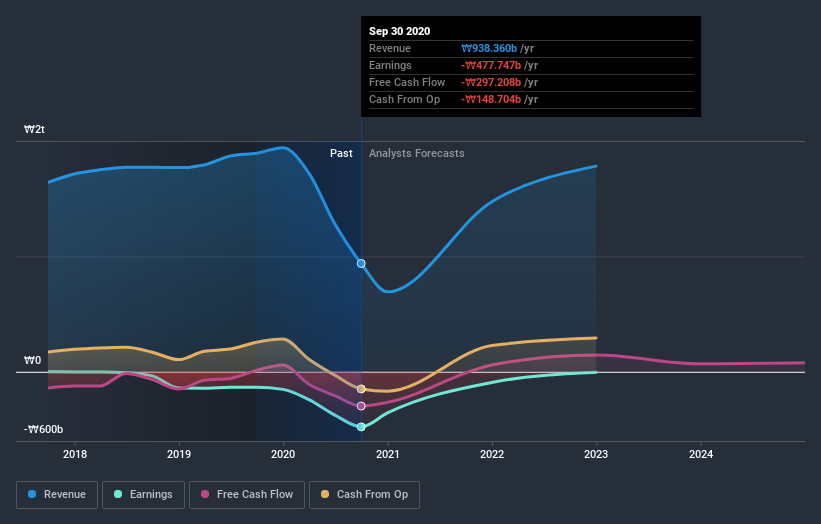This screenshot has width=821, height=524.
Task: Click the -₩148.704b cash from op value
Action: (x=491, y=99)
